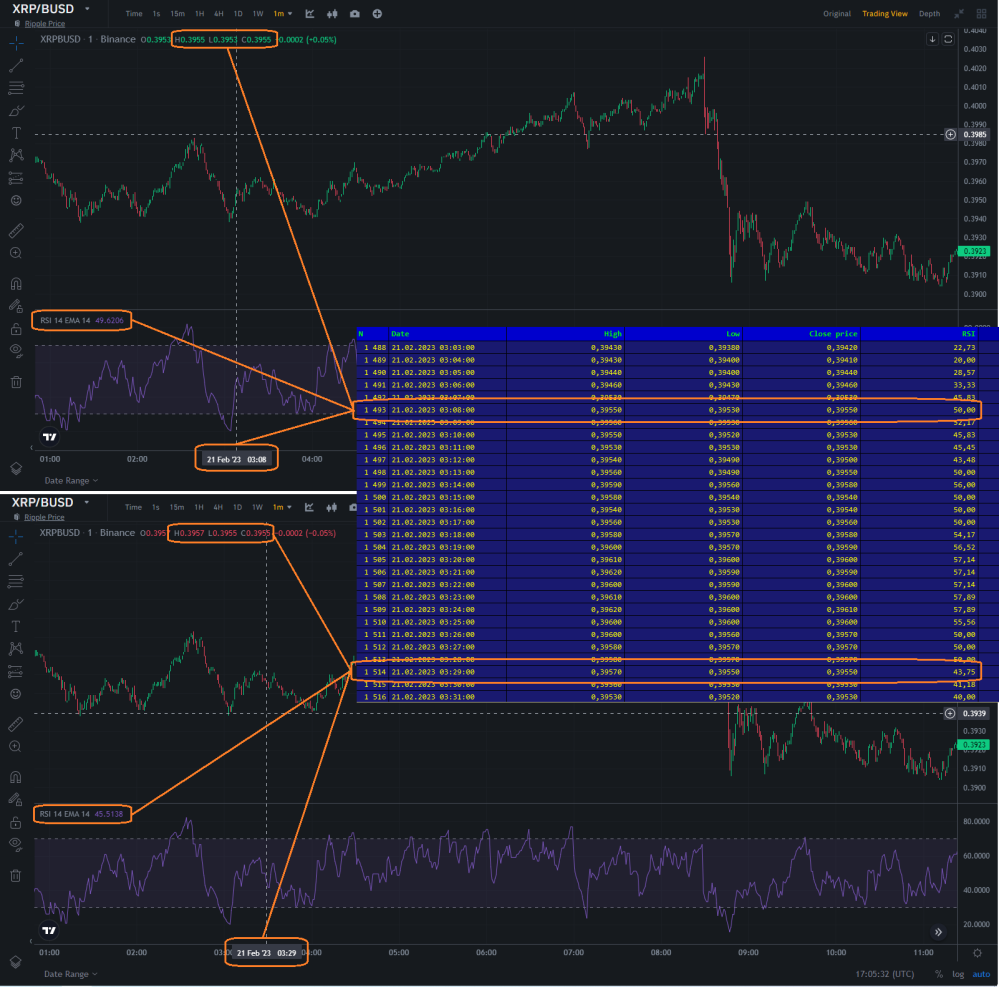Select the brush drawing tool in top chart
This screenshot has height=987, width=999.
[x=16, y=111]
